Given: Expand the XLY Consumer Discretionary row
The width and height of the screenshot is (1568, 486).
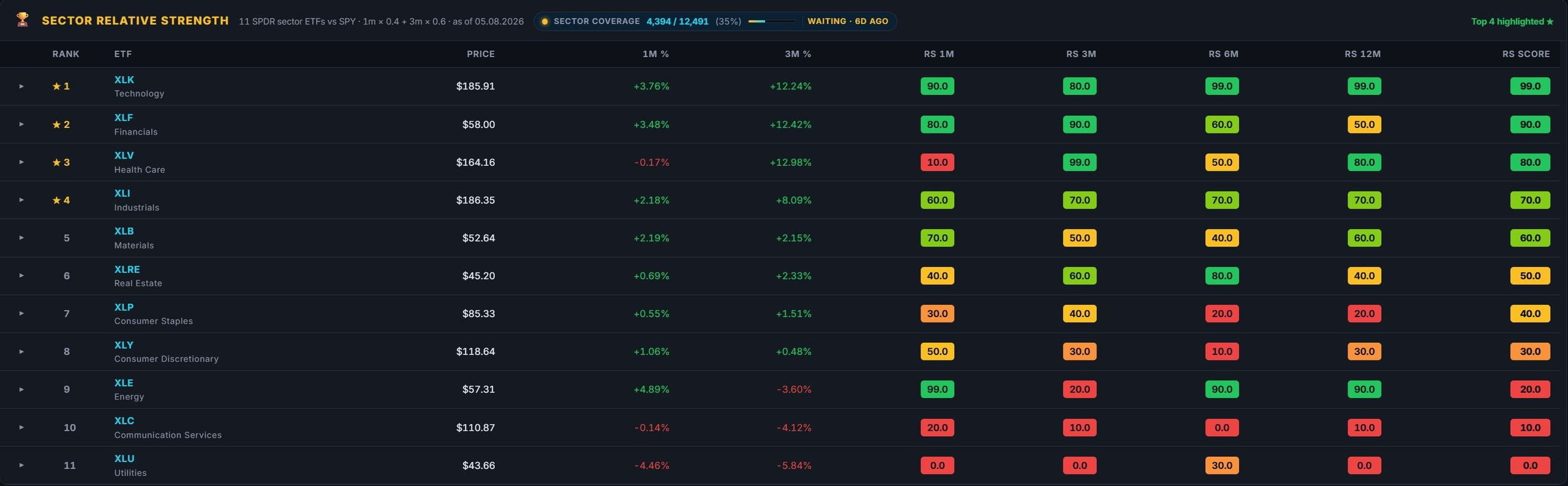Looking at the screenshot, I should pos(21,351).
